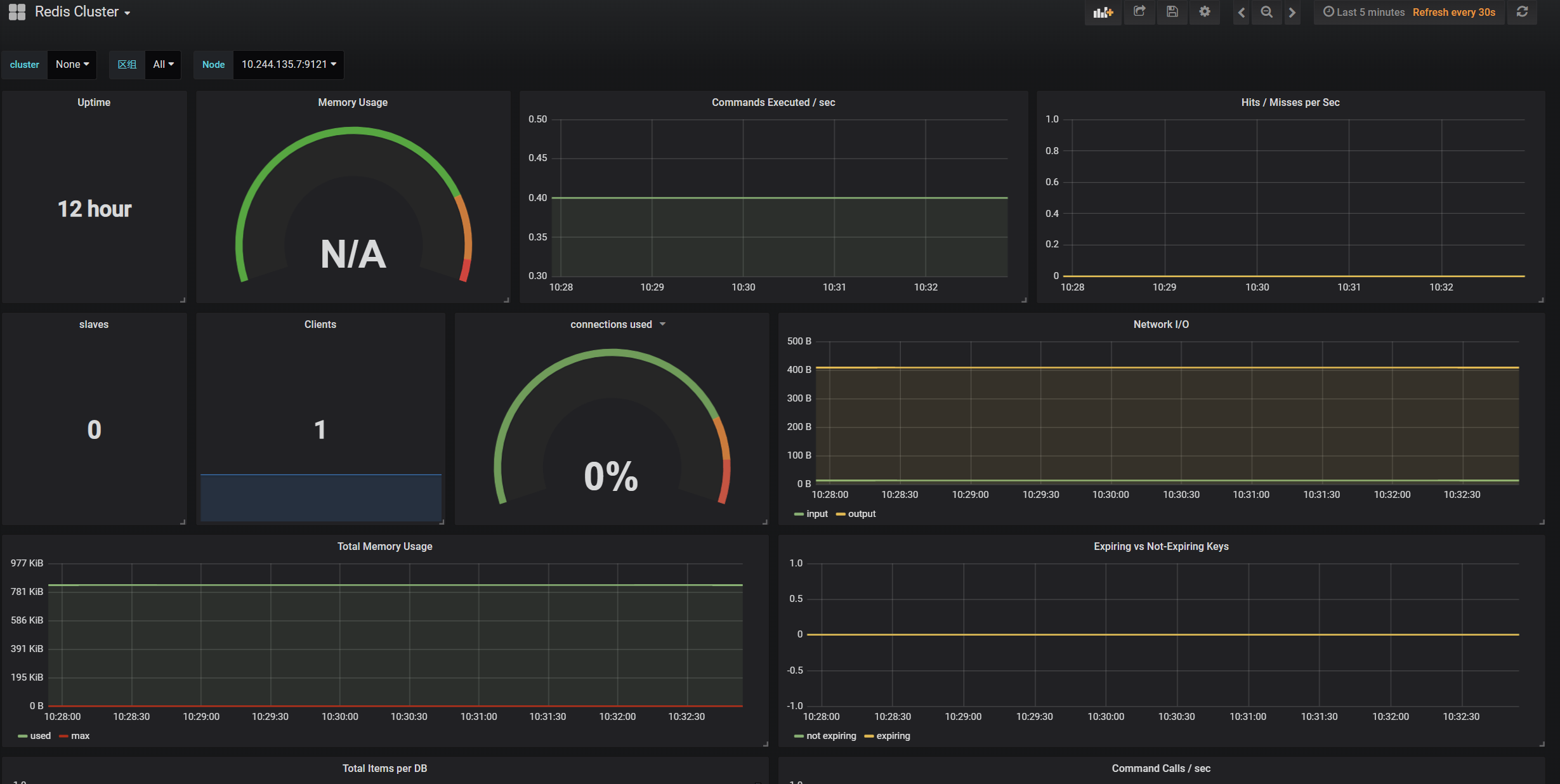This screenshot has width=1560, height=784.
Task: Open Hits / Misses per Sec panel menu
Action: [x=1290, y=103]
